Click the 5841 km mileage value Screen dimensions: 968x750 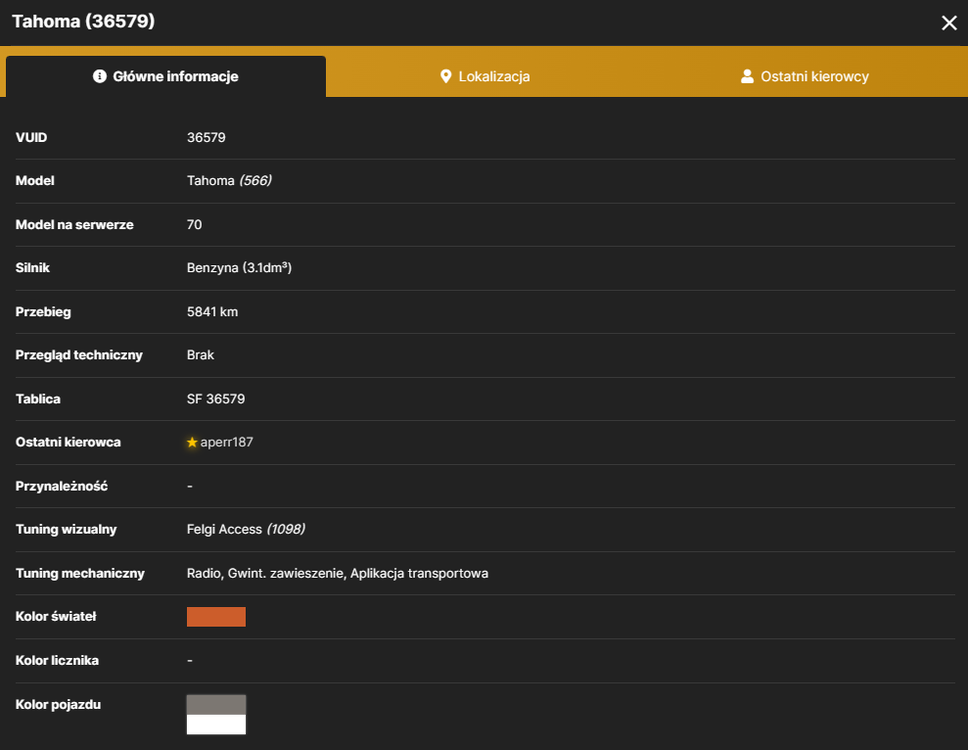(212, 312)
